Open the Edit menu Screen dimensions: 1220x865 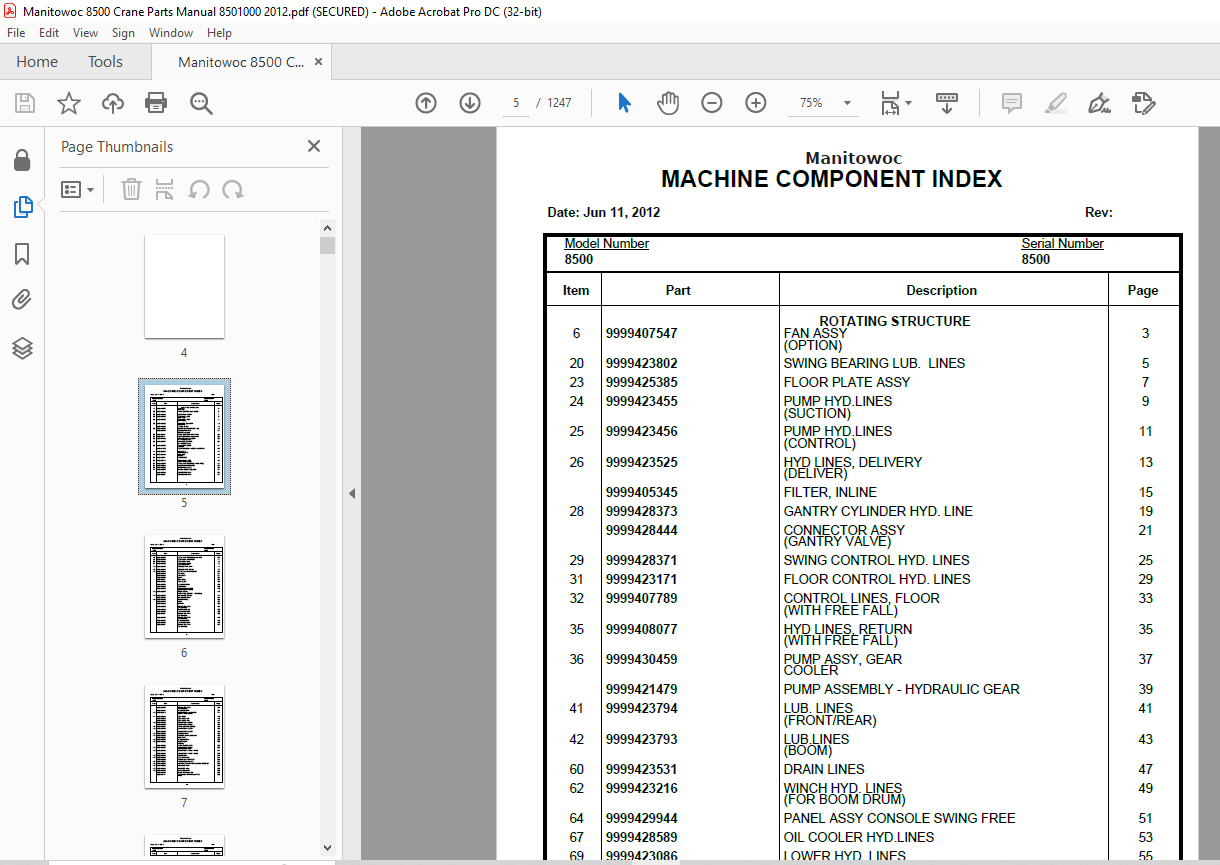[49, 33]
